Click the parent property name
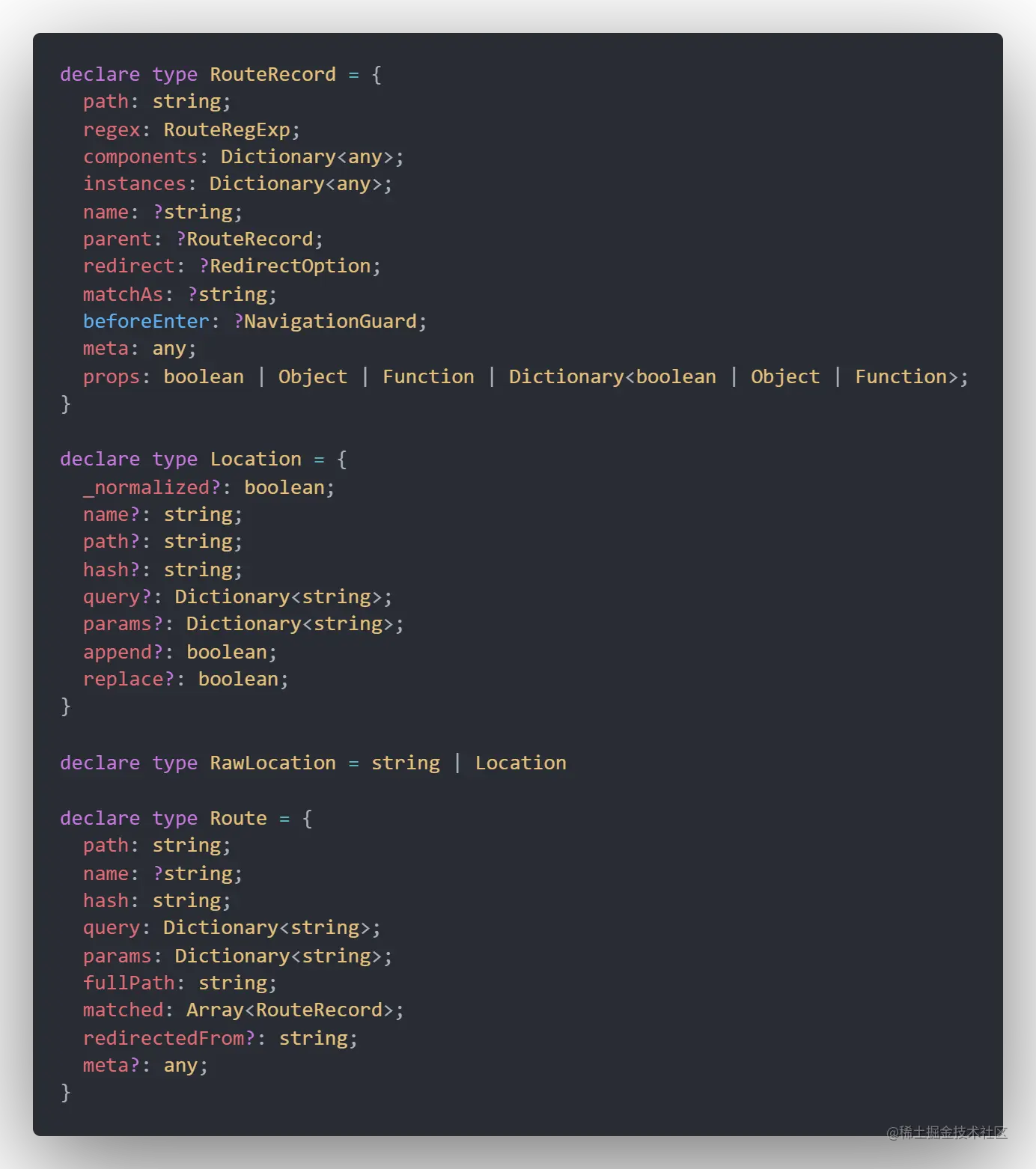Image resolution: width=1036 pixels, height=1169 pixels. tap(117, 239)
